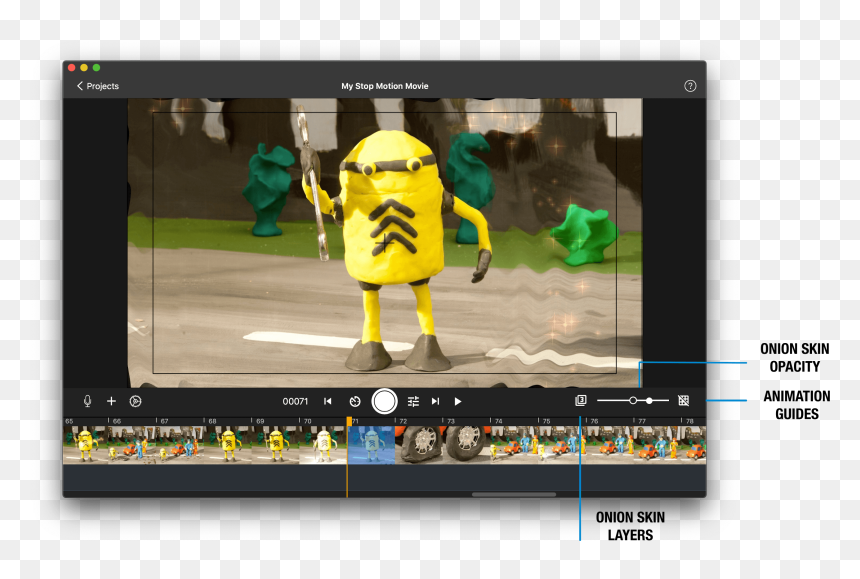Open the movie themes icon beside plus
The width and height of the screenshot is (860, 579).
point(135,401)
